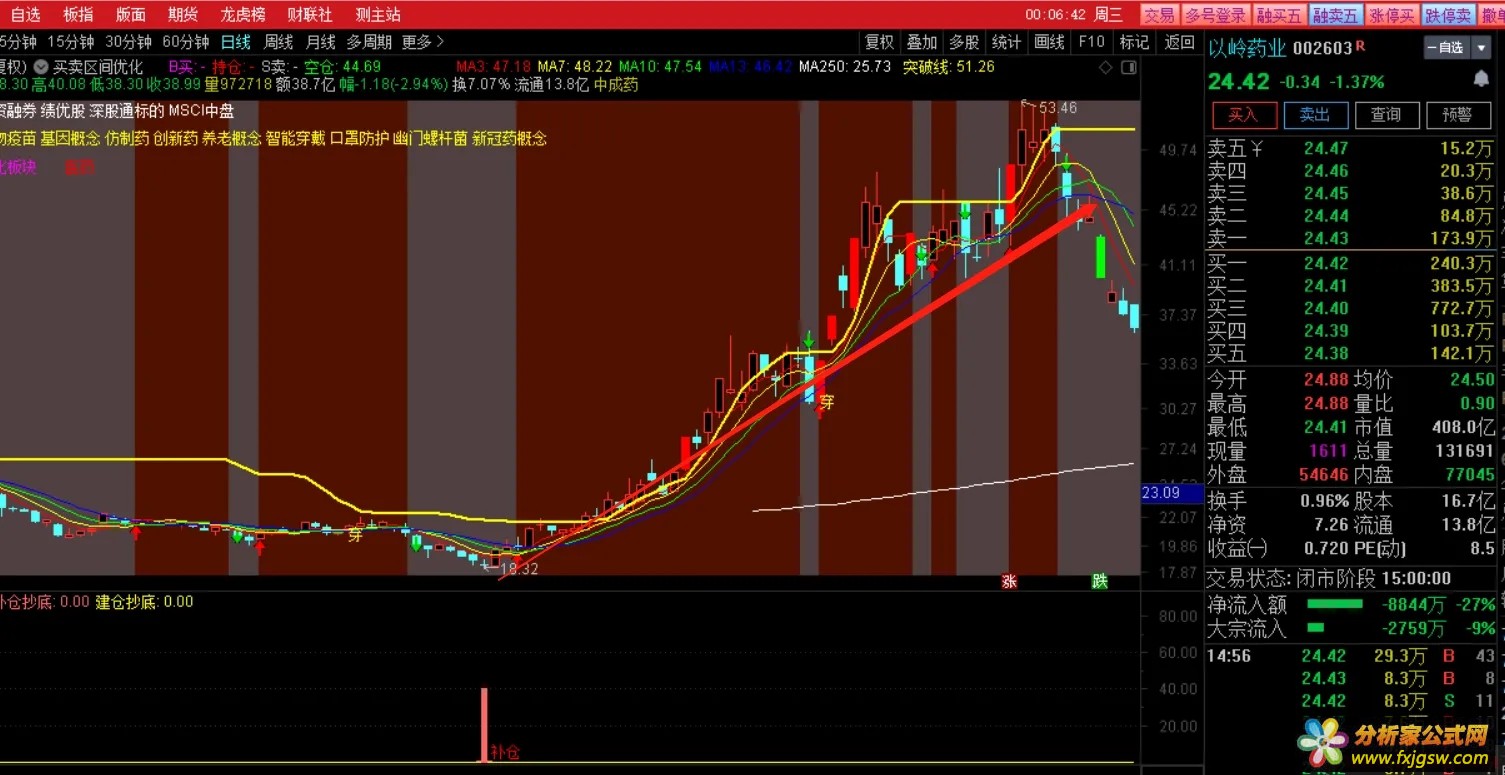1505x775 pixels.
Task: Click the 卖五 price 24.47
Action: 1326,149
